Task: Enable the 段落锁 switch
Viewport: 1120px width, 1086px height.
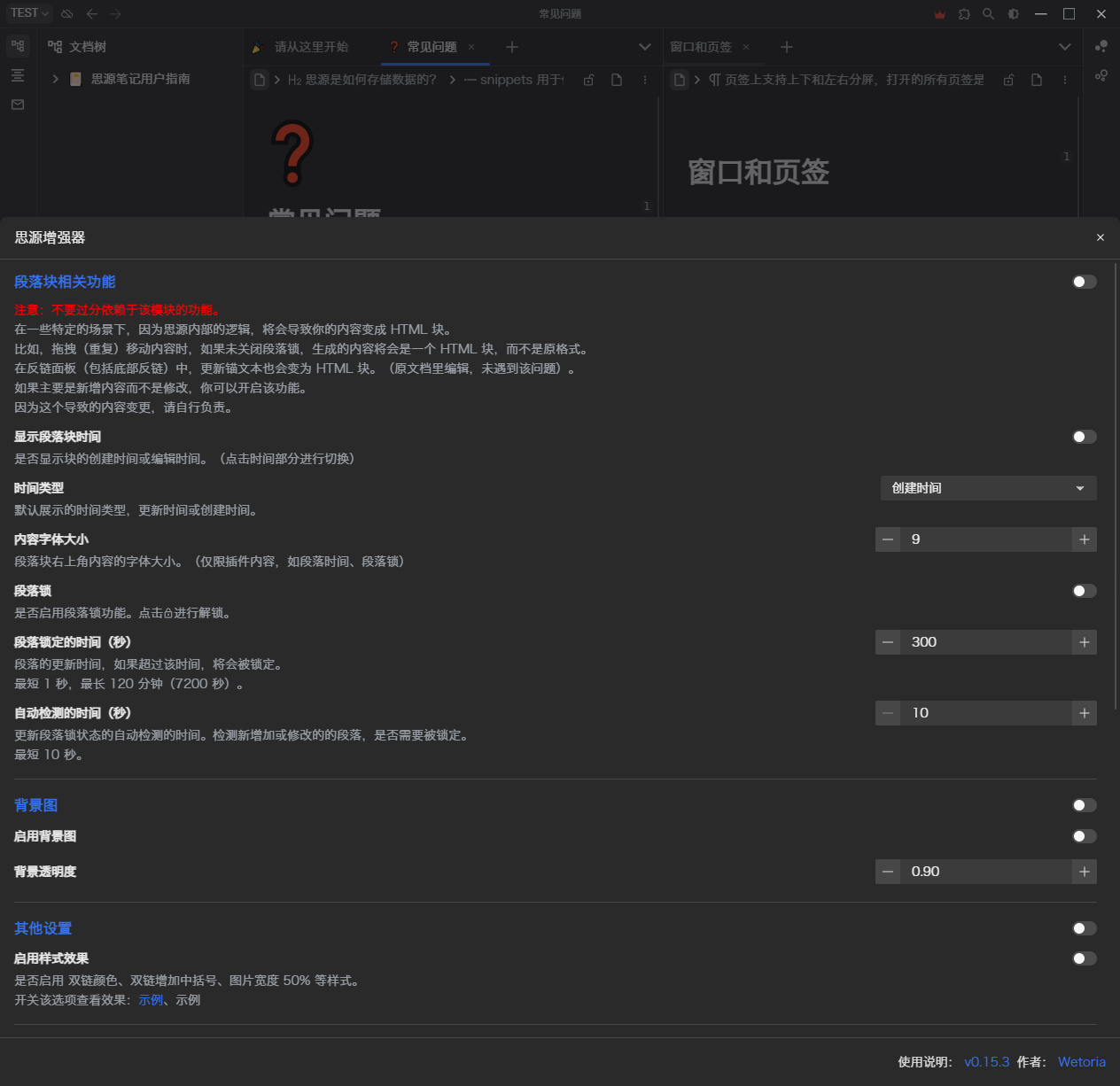Action: tap(1085, 591)
